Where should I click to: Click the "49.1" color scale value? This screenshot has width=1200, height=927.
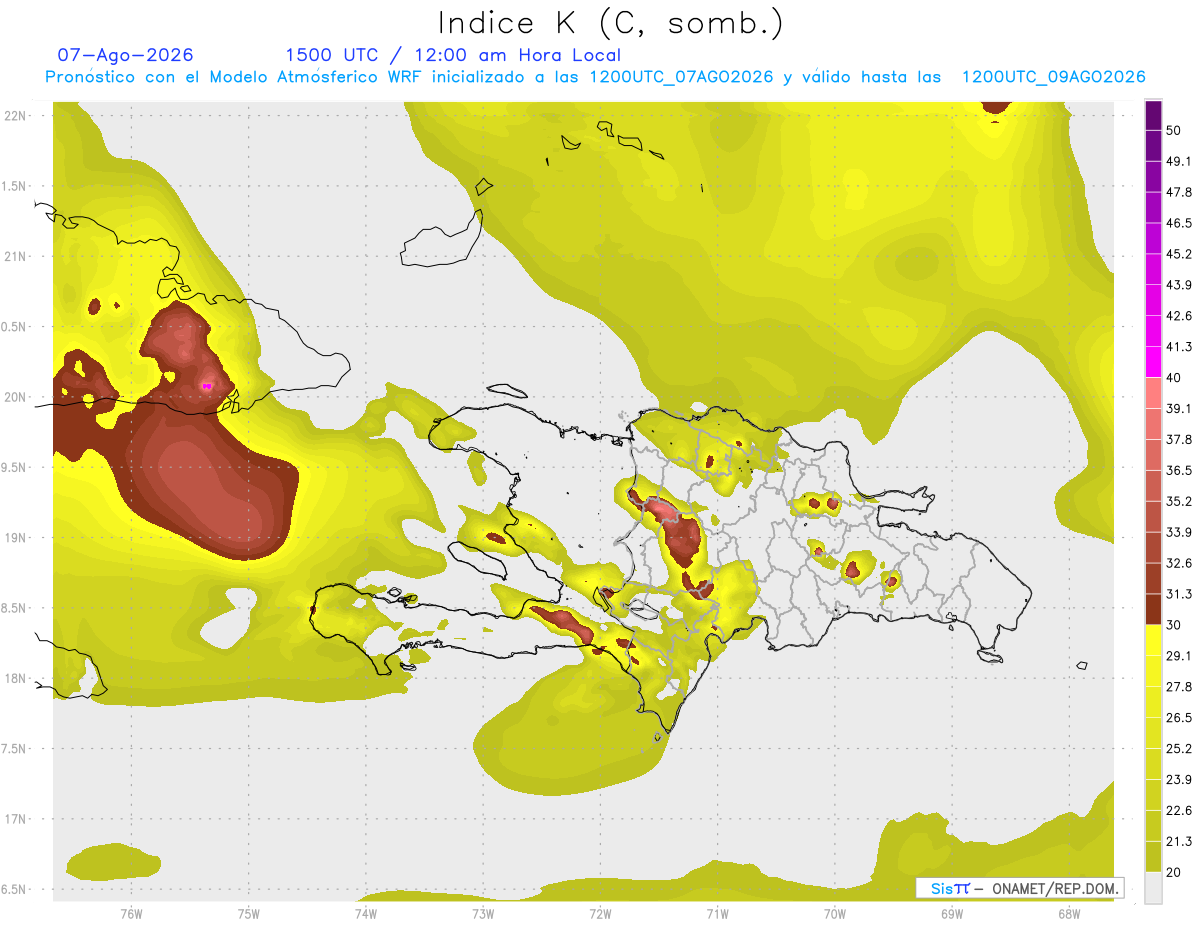pyautogui.click(x=1179, y=161)
